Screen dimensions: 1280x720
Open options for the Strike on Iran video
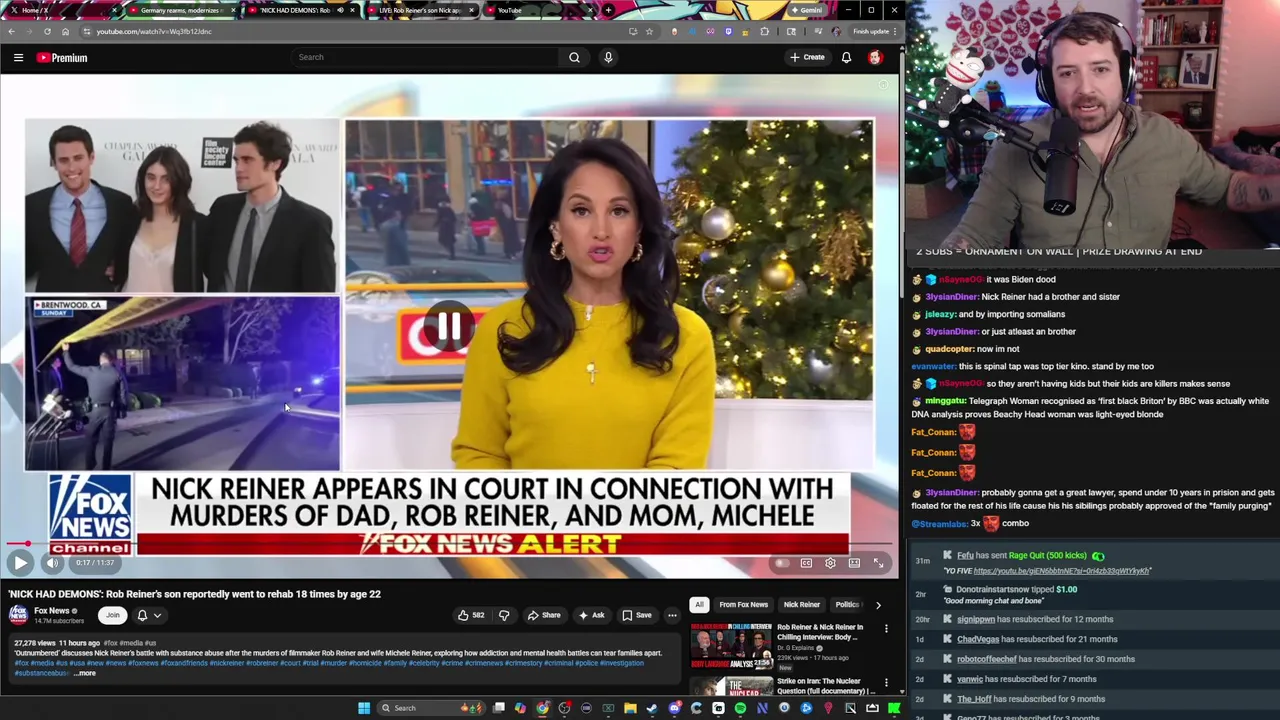(x=886, y=683)
